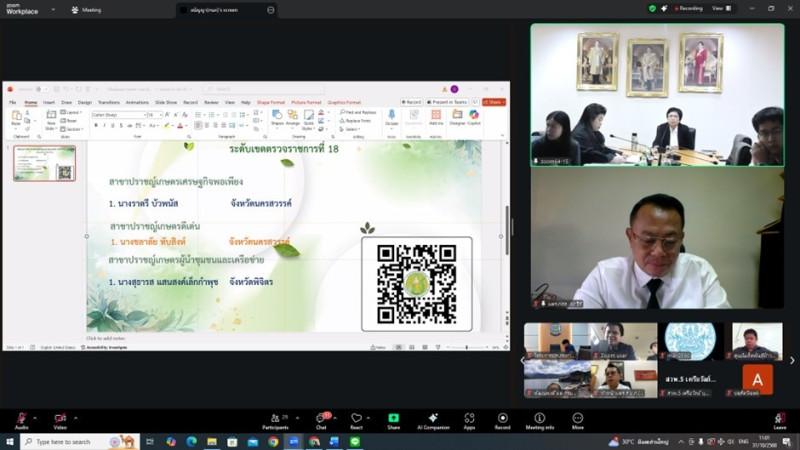
Task: Open the Chat panel
Action: pos(321,420)
